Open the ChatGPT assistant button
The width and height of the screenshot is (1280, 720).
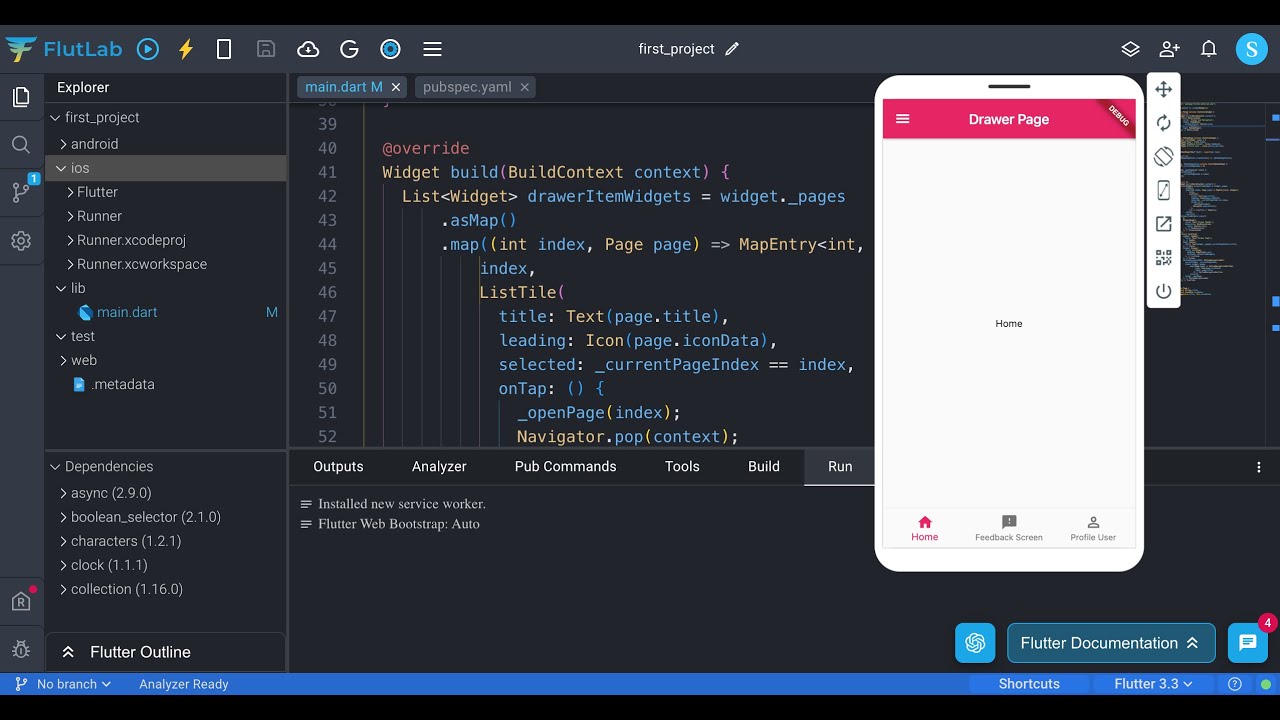[975, 643]
